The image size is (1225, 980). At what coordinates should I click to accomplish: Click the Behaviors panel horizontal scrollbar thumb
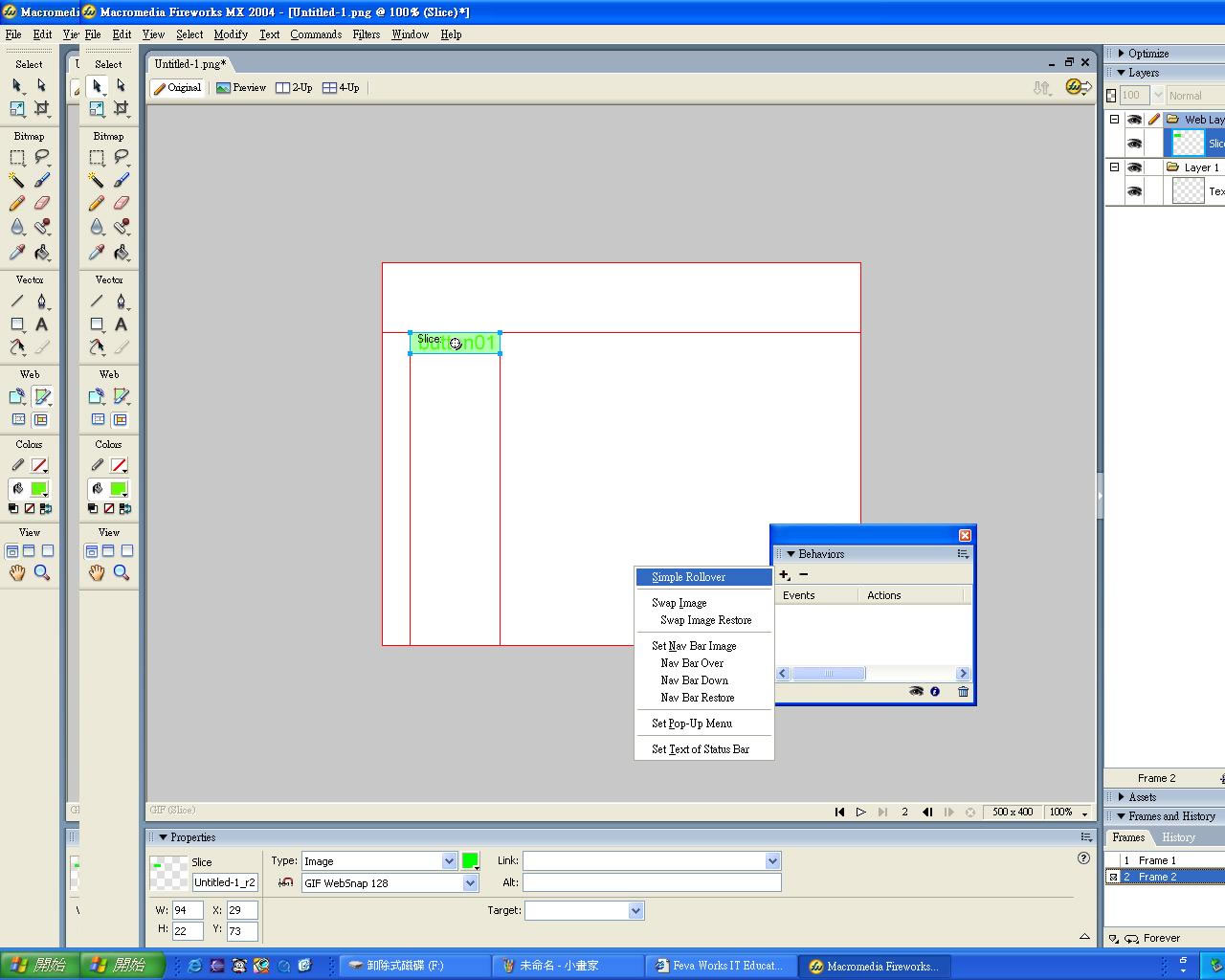(829, 674)
